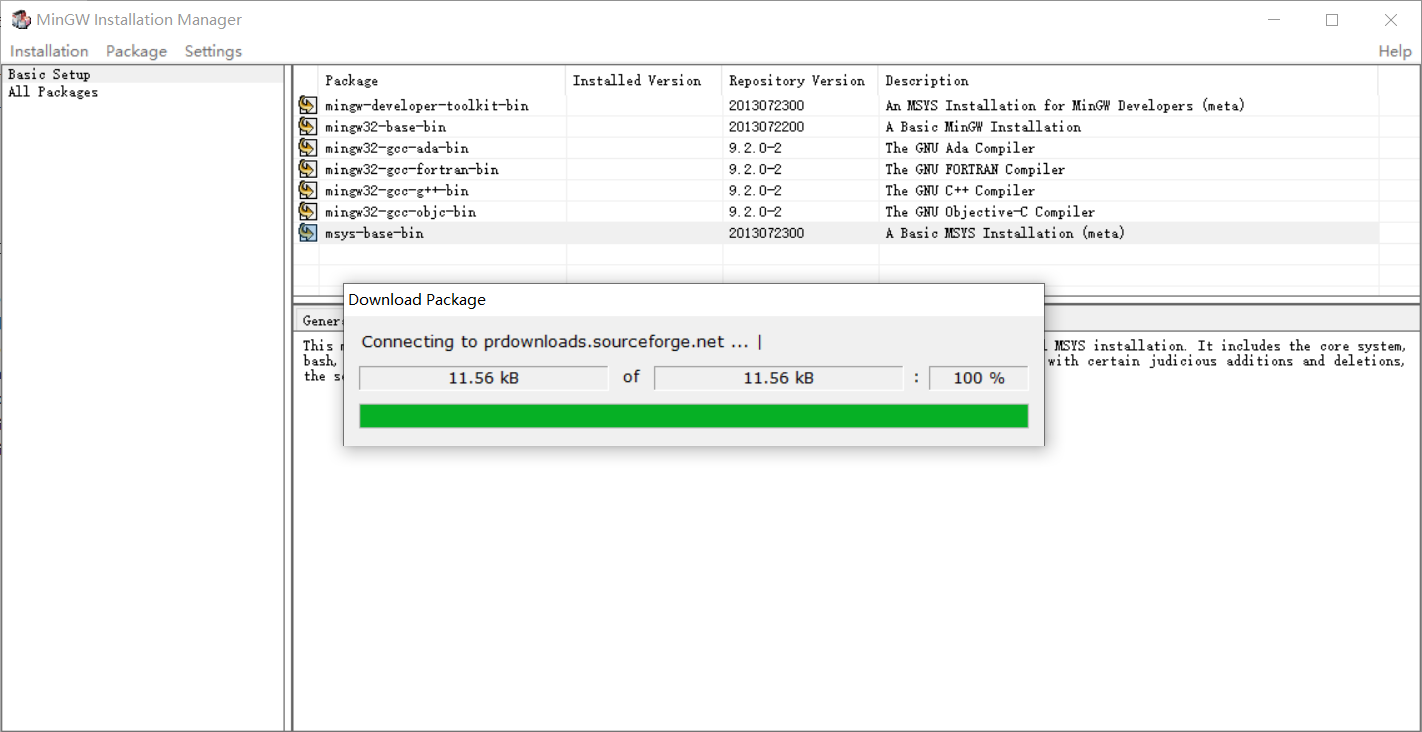Click 'An MSYS Installation for MinGW Developers' description

pyautogui.click(x=1065, y=105)
